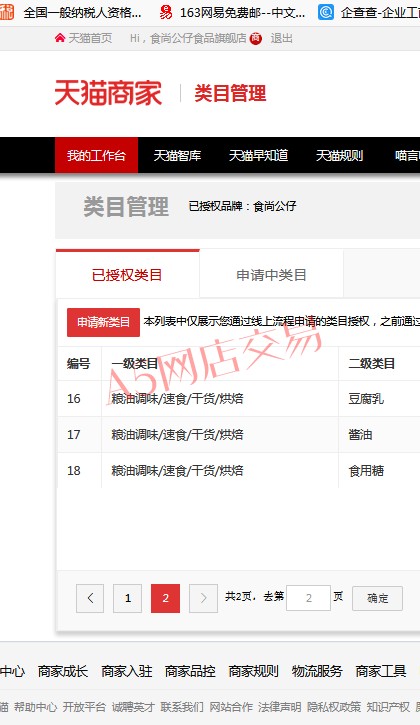The height and width of the screenshot is (725, 420).
Task: Open 物流服务 footer link
Action: tap(317, 671)
